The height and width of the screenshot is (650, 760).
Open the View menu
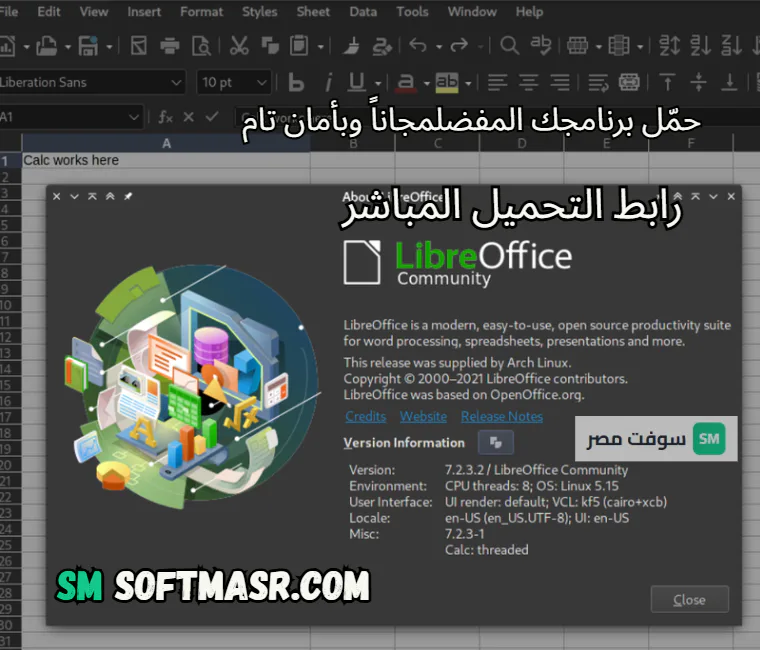pos(94,12)
